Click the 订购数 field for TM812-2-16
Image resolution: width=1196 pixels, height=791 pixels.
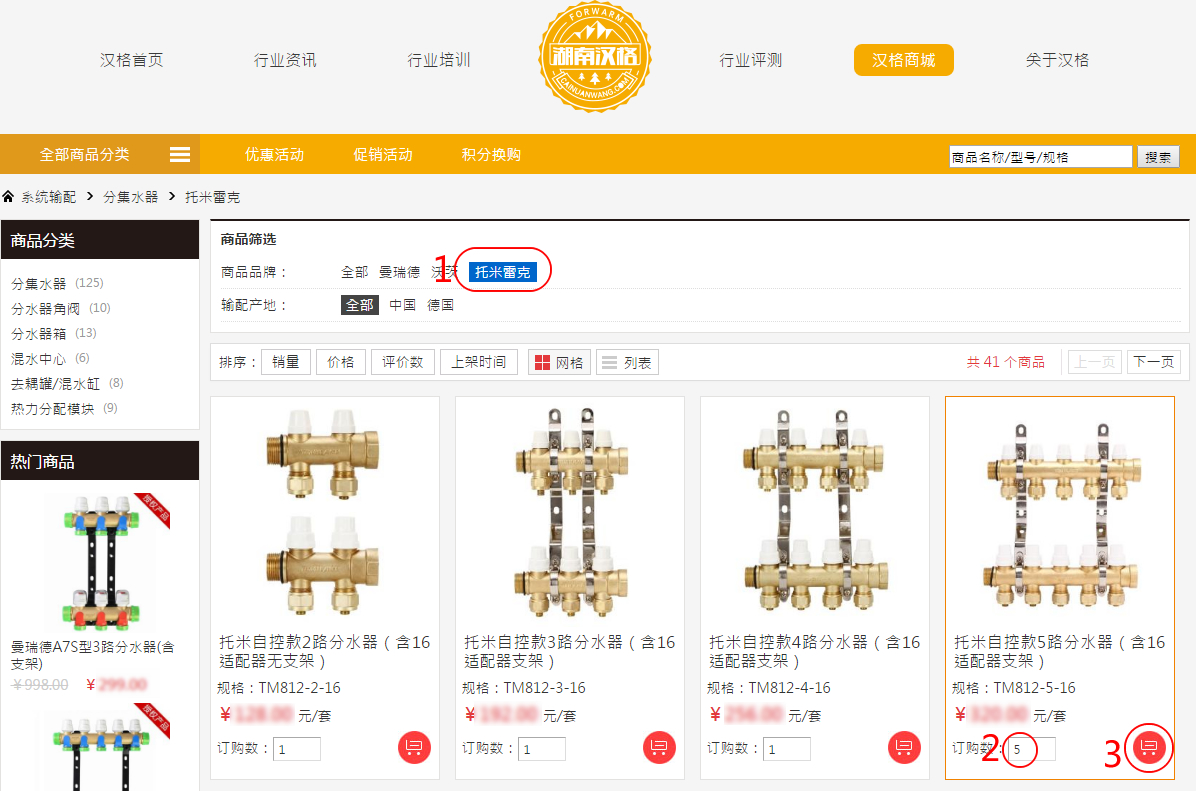[297, 749]
